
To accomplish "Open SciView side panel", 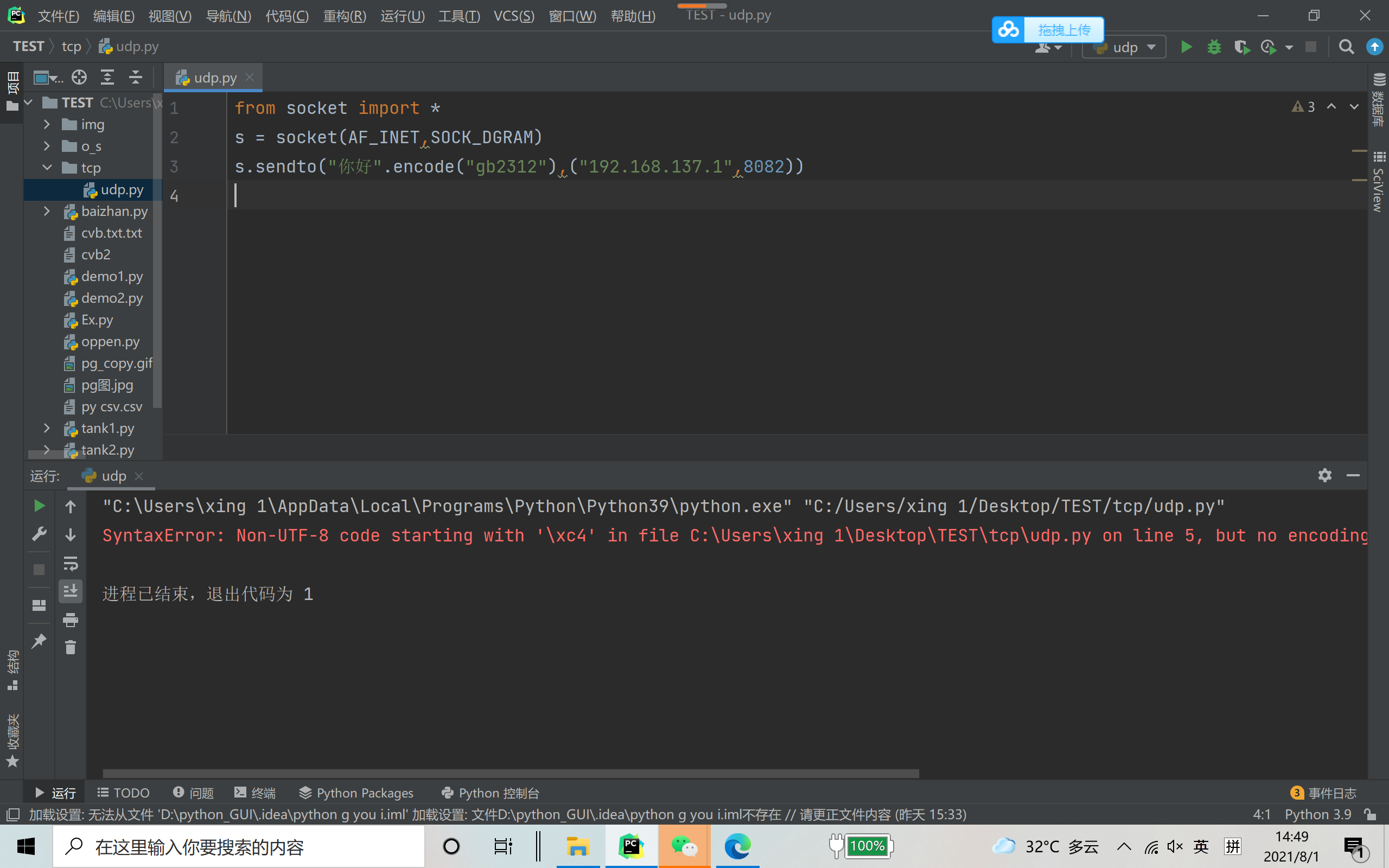I will click(x=1379, y=181).
